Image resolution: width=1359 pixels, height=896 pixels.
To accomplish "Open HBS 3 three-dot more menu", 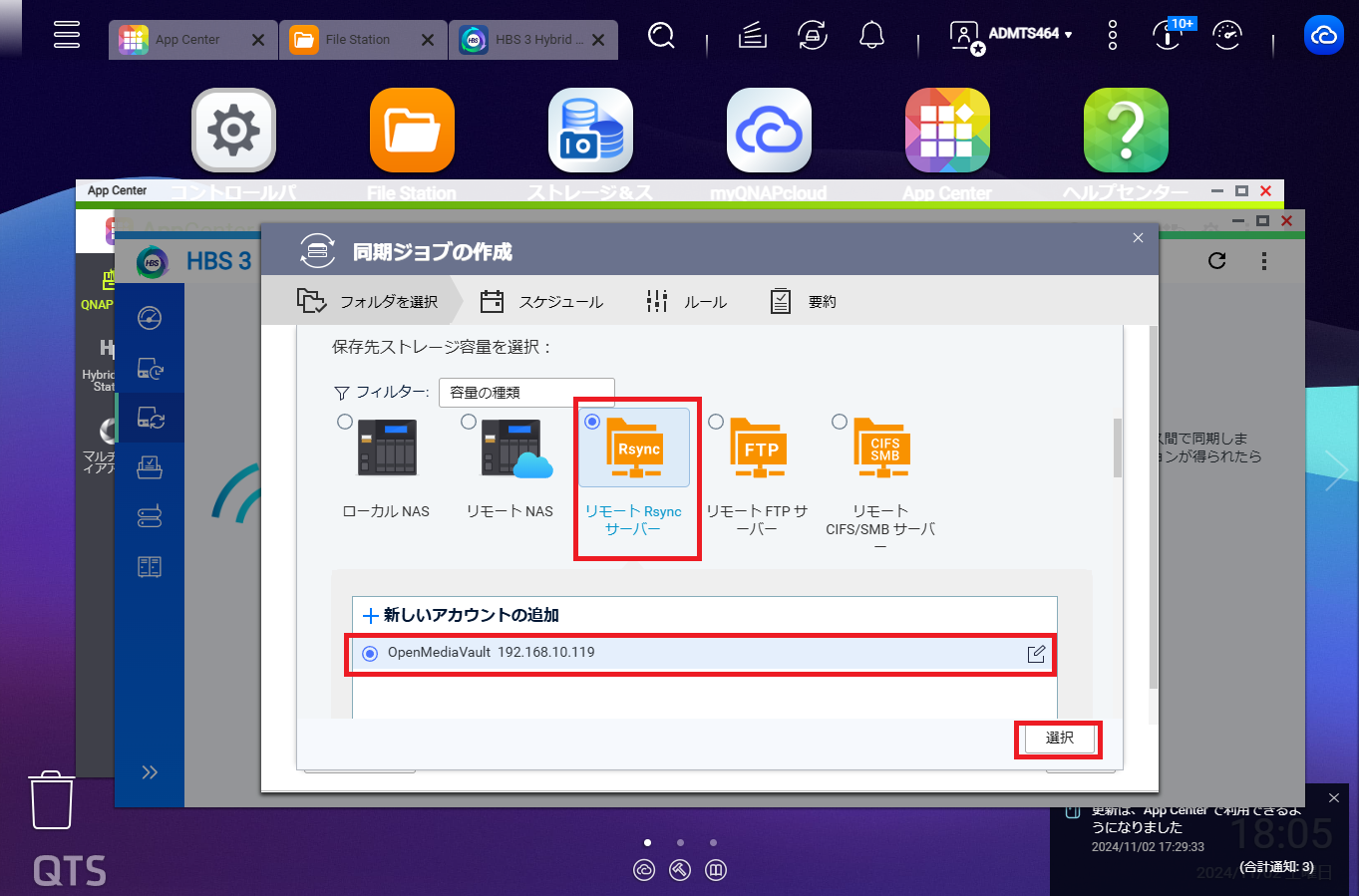I will pos(1264,261).
